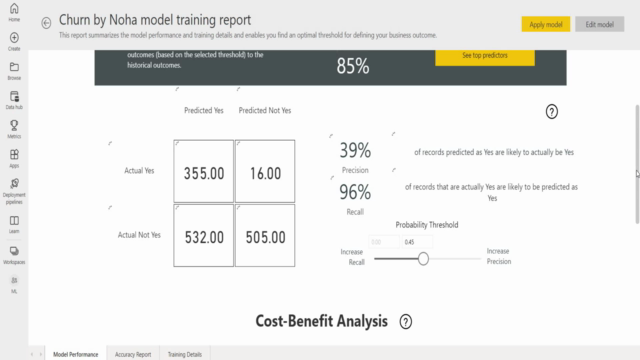Switch to the Training Details tab
The height and width of the screenshot is (360, 640).
[x=185, y=354]
